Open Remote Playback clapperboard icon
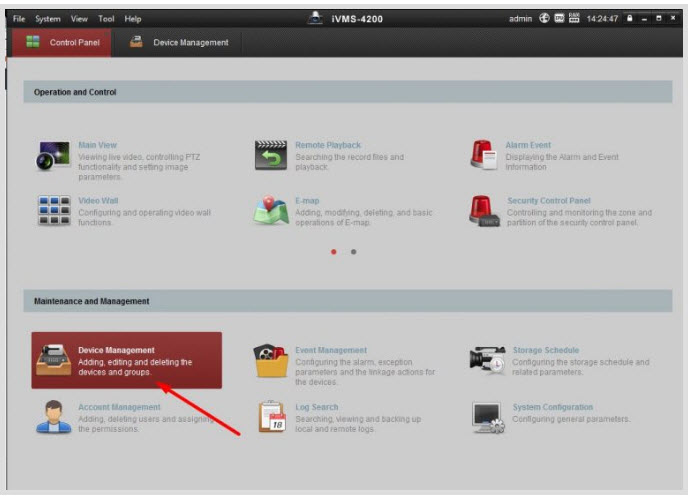The height and width of the screenshot is (503, 698). (x=271, y=156)
